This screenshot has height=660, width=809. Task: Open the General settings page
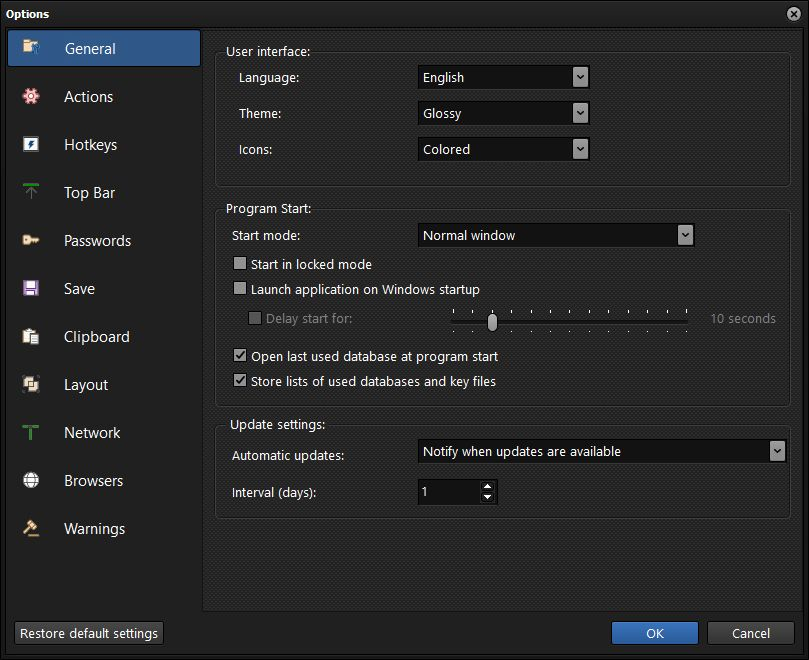(104, 48)
